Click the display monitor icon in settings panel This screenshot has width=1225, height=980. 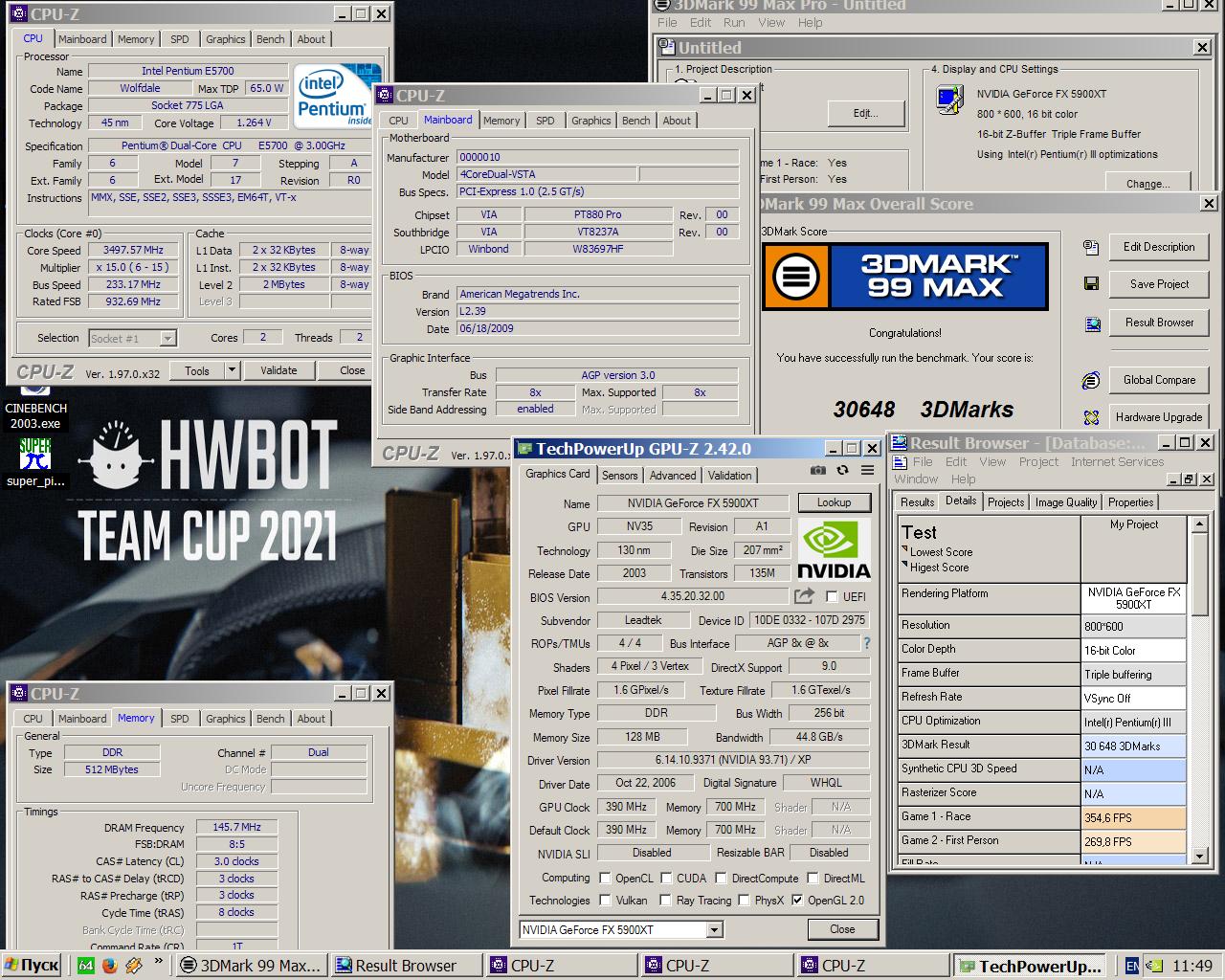pyautogui.click(x=949, y=100)
